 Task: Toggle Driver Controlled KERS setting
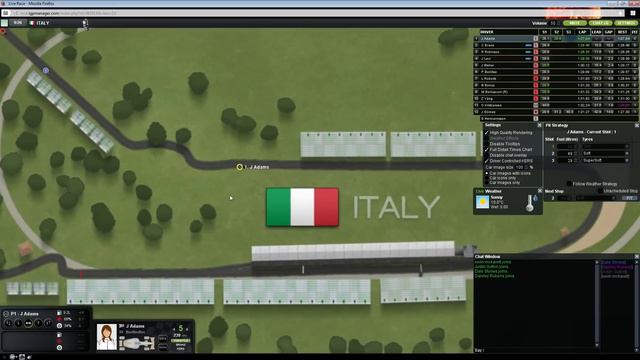[x=487, y=161]
